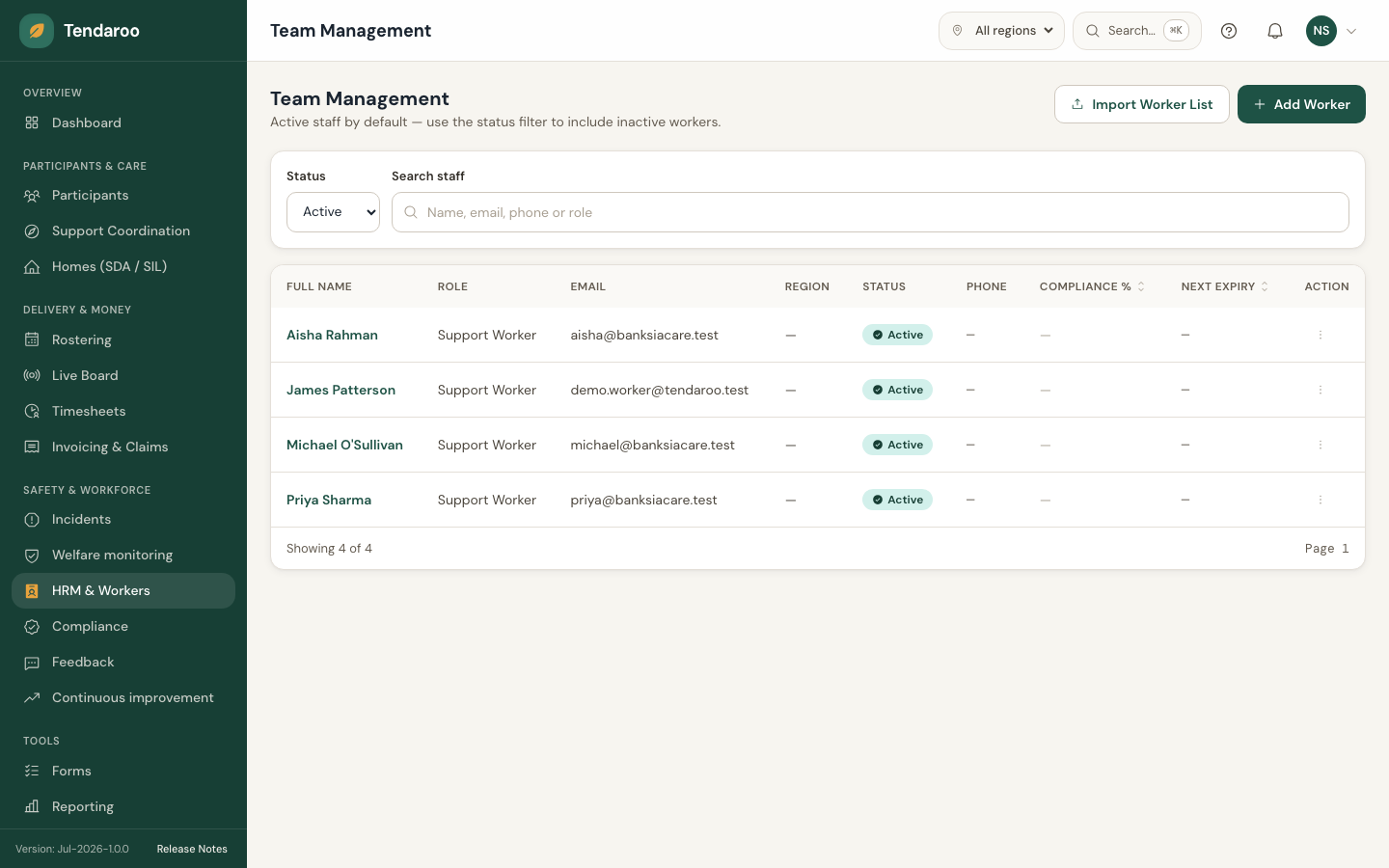The width and height of the screenshot is (1389, 868).
Task: Open Priya Sharma's profile link
Action: (x=329, y=500)
